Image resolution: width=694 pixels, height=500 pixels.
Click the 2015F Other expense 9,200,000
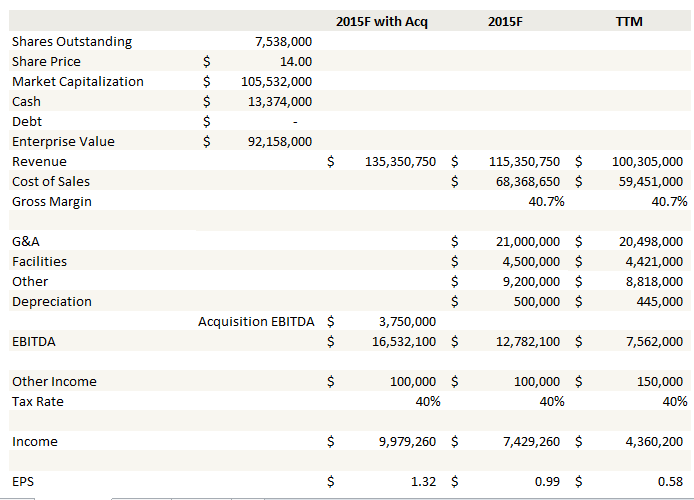pyautogui.click(x=529, y=281)
